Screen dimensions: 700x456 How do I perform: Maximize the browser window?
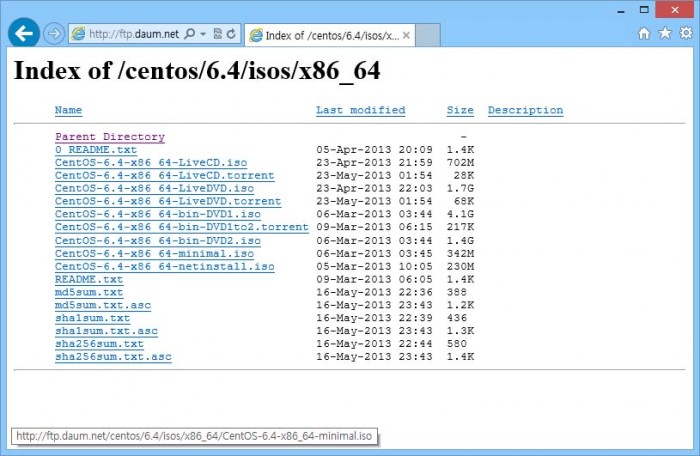(644, 9)
